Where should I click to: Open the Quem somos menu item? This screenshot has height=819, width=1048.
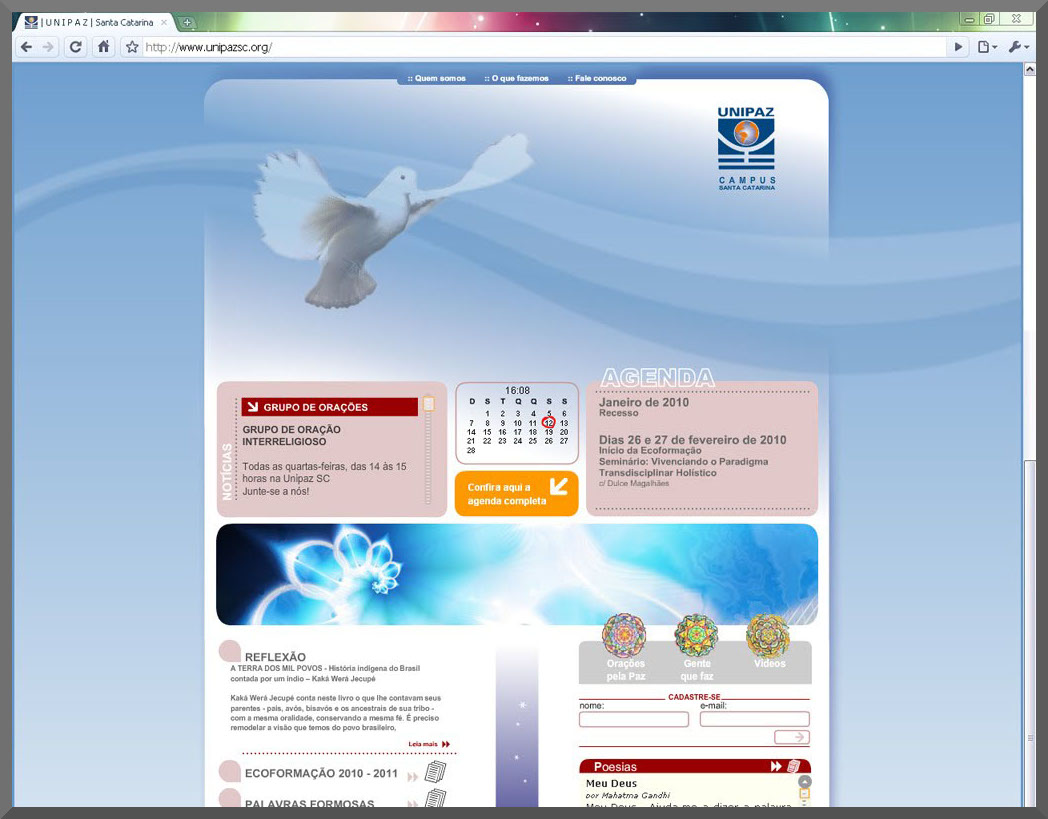tap(436, 78)
